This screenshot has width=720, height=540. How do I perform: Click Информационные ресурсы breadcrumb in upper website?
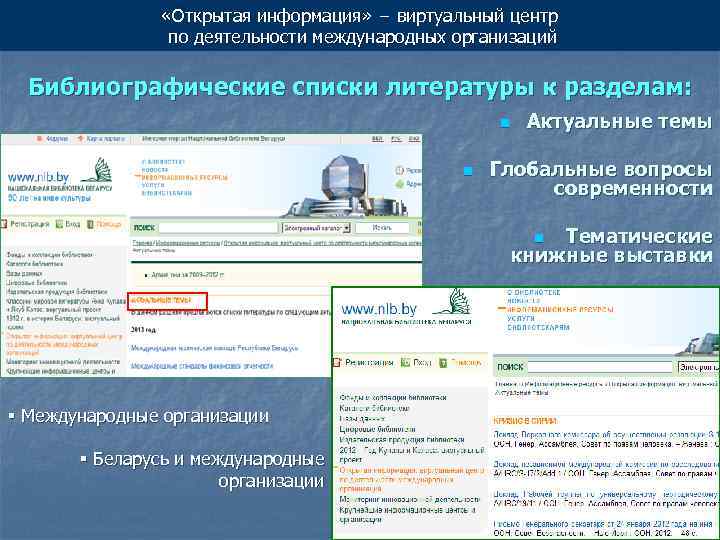(x=188, y=243)
